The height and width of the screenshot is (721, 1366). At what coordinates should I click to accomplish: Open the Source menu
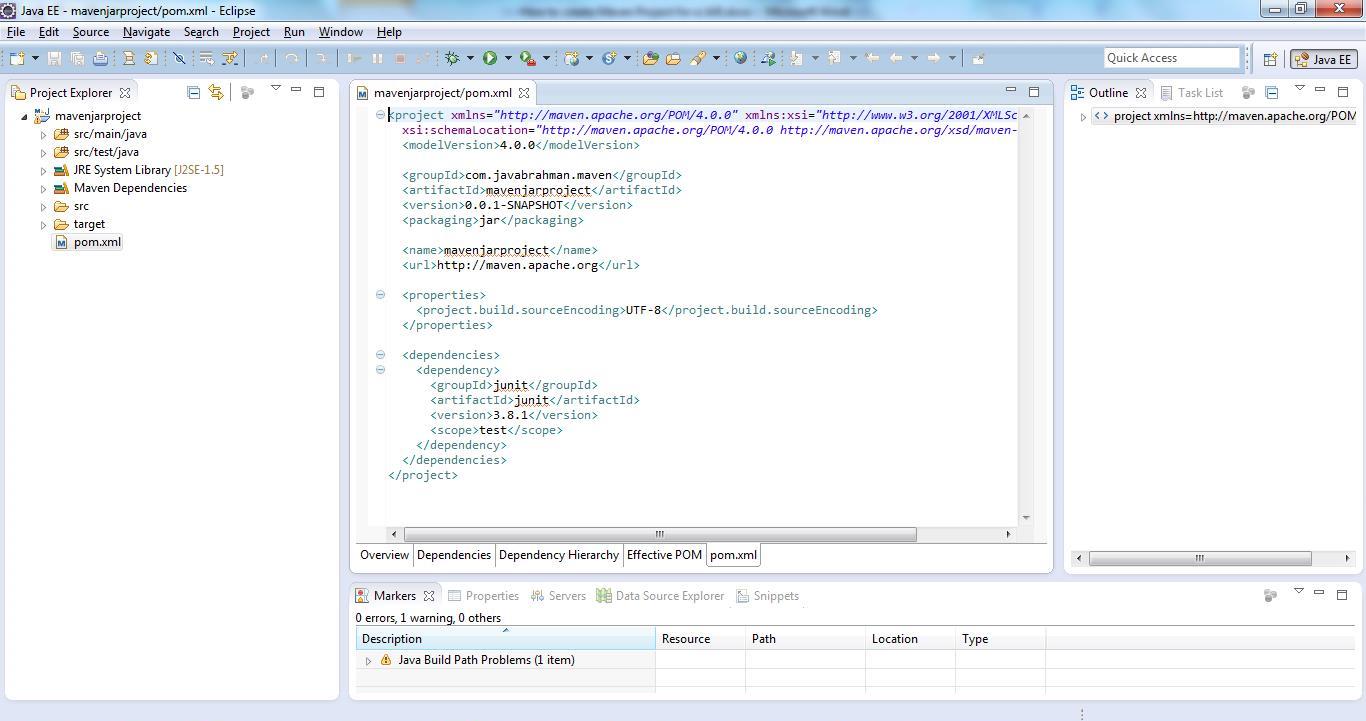tap(90, 32)
